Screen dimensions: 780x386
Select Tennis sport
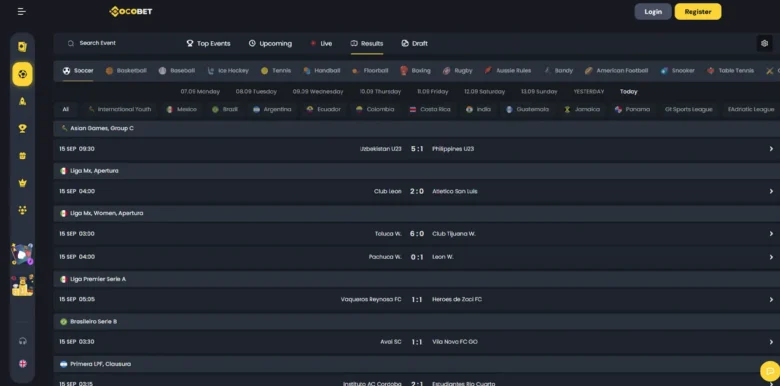click(x=276, y=71)
